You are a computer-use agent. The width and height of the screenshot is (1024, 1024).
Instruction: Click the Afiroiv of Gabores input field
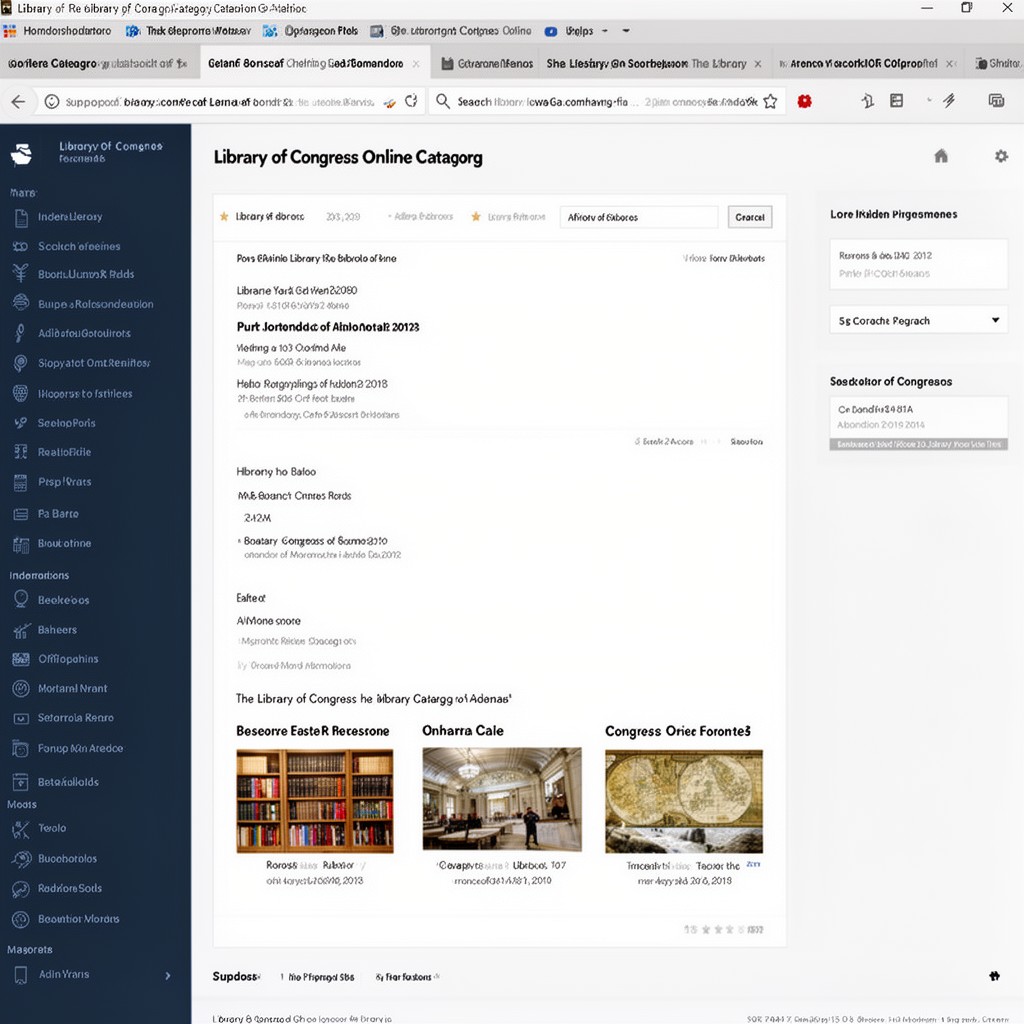(x=639, y=217)
